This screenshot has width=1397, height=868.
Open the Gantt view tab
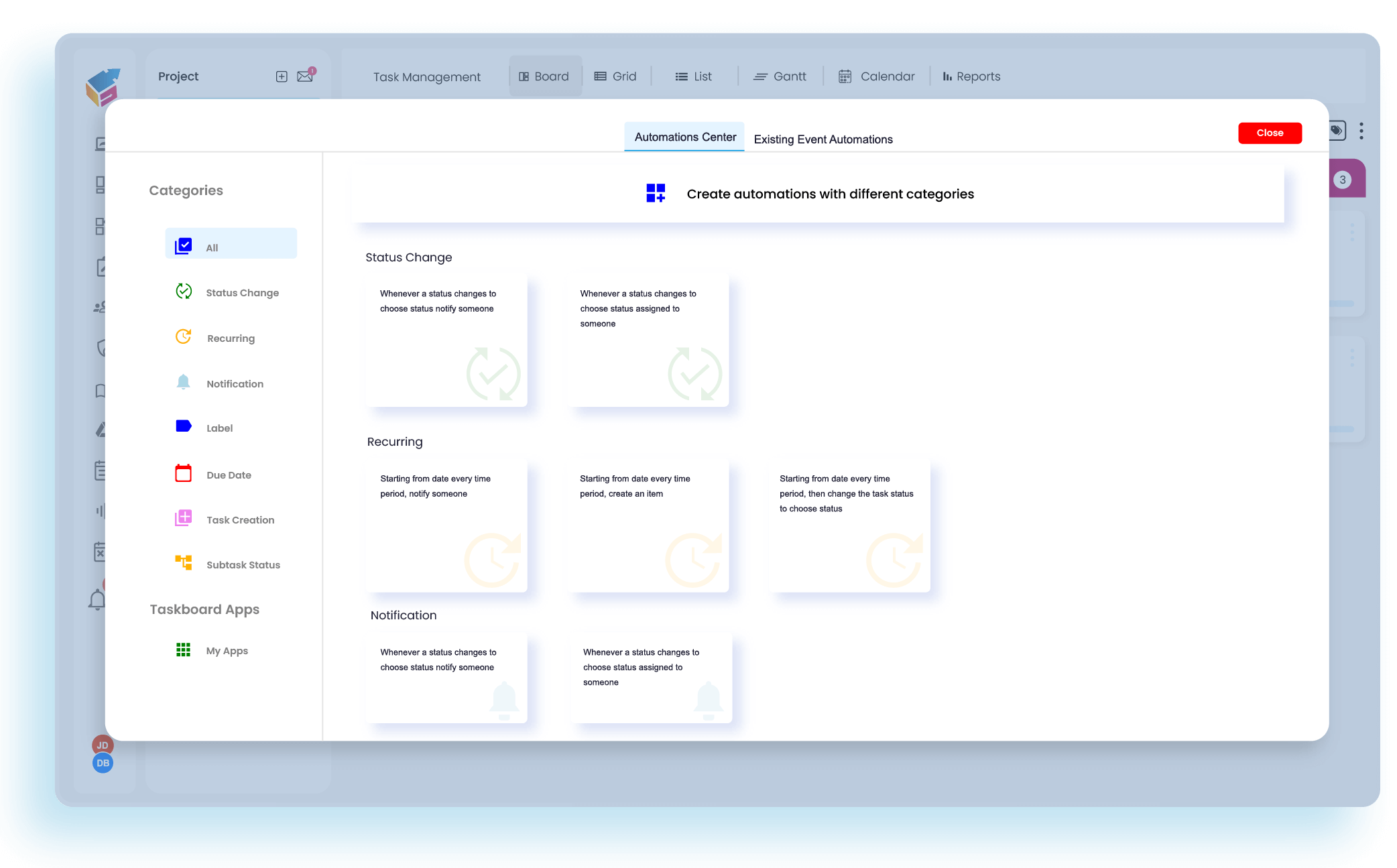coord(780,76)
